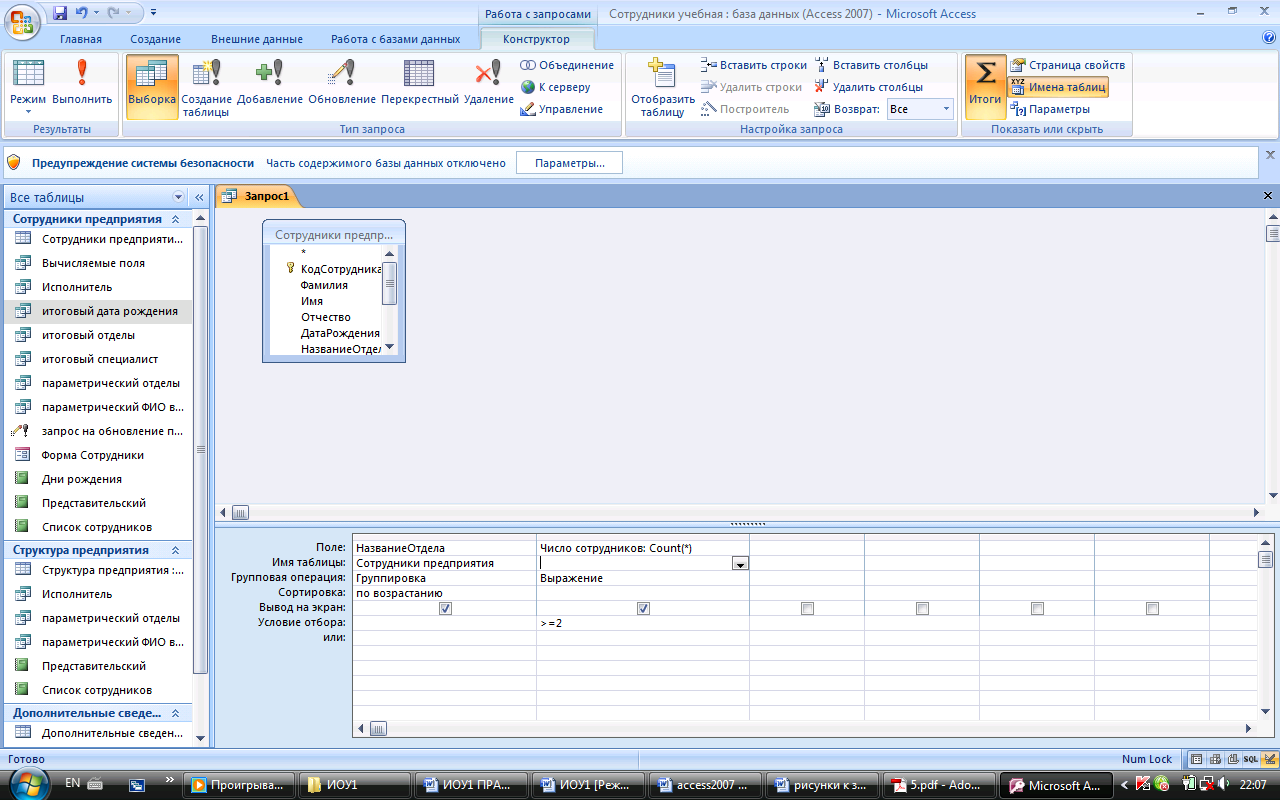
Task: Toggle Вывод на экран for Число сотрудников column
Action: [x=643, y=608]
